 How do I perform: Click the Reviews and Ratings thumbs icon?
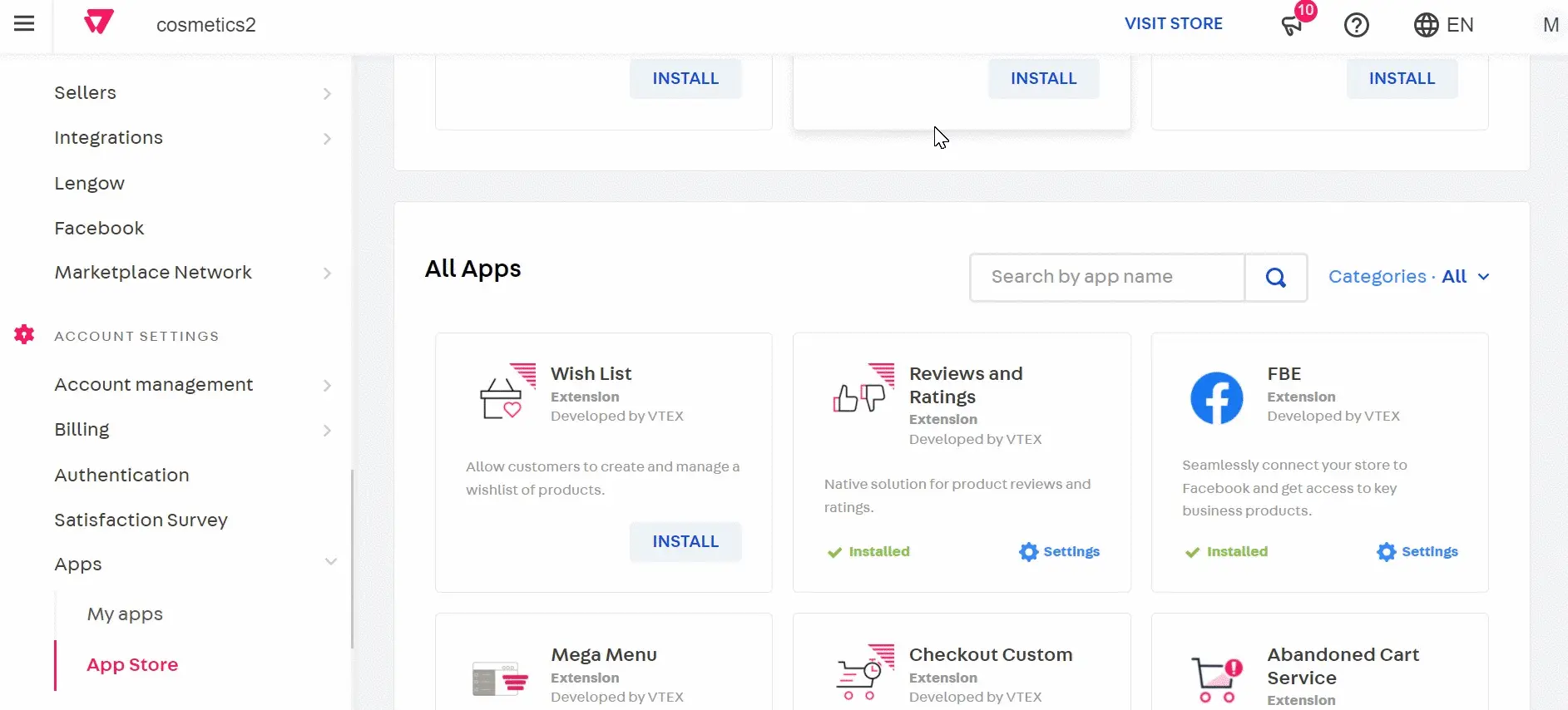point(864,389)
